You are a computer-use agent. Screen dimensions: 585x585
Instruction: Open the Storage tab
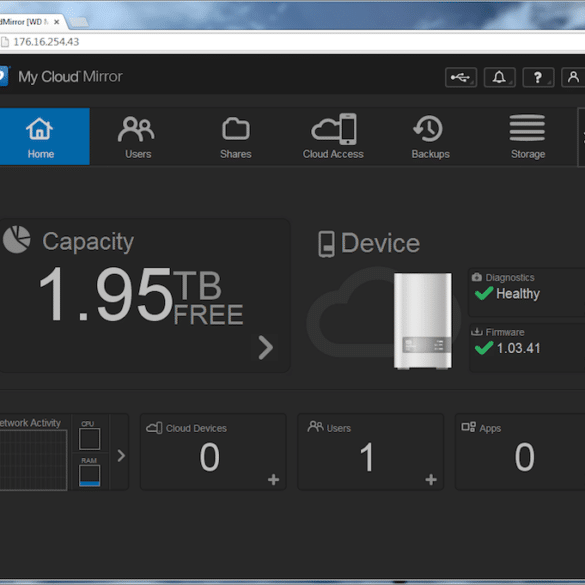[x=528, y=137]
